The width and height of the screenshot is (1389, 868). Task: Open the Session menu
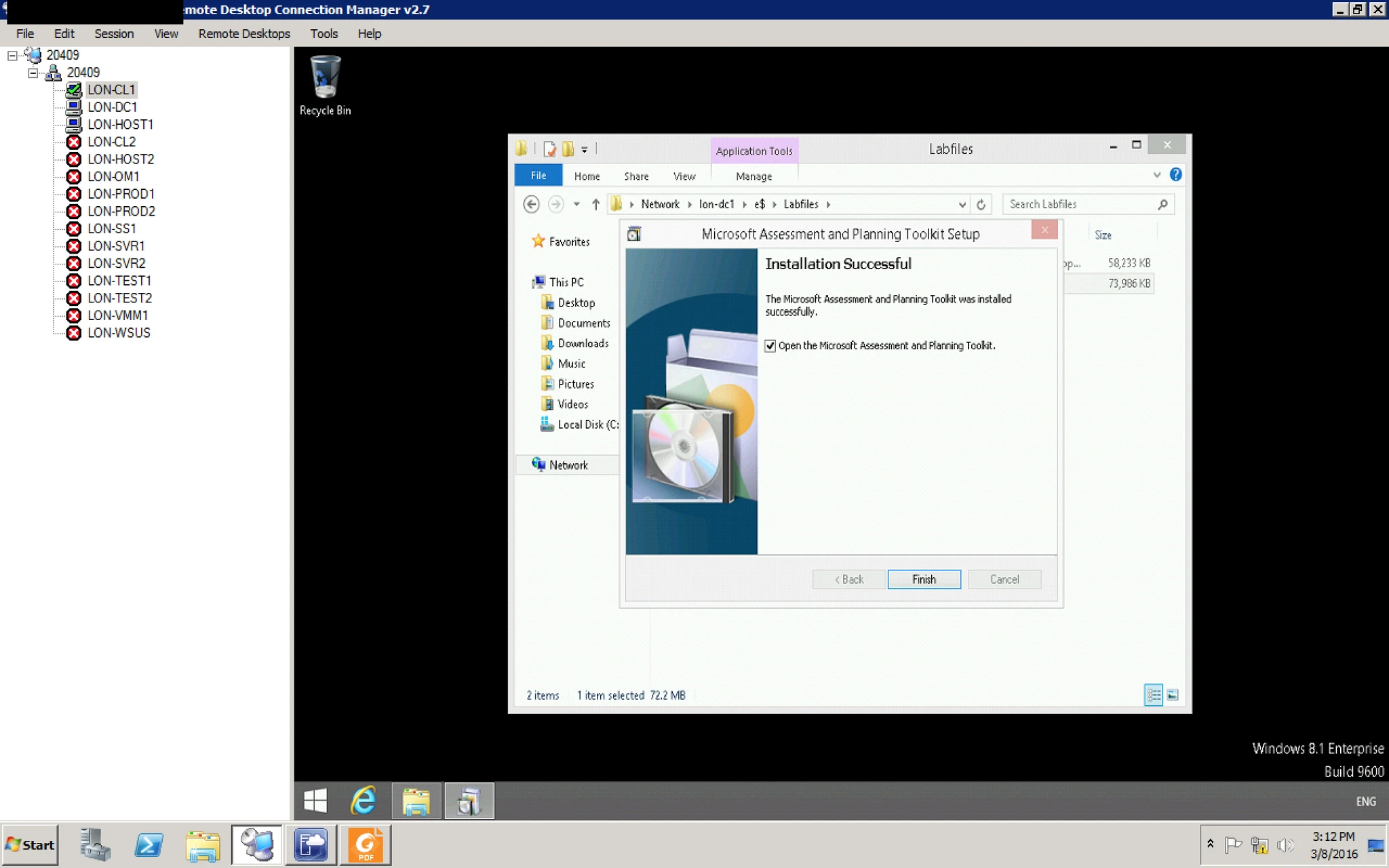(114, 34)
